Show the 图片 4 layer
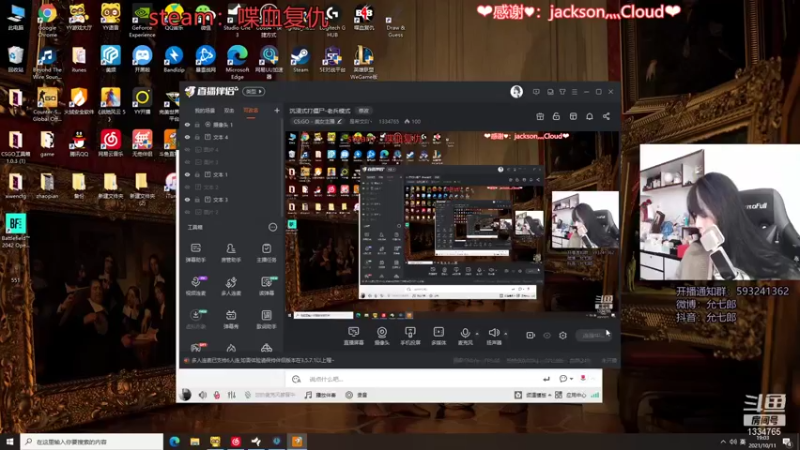 coord(187,149)
